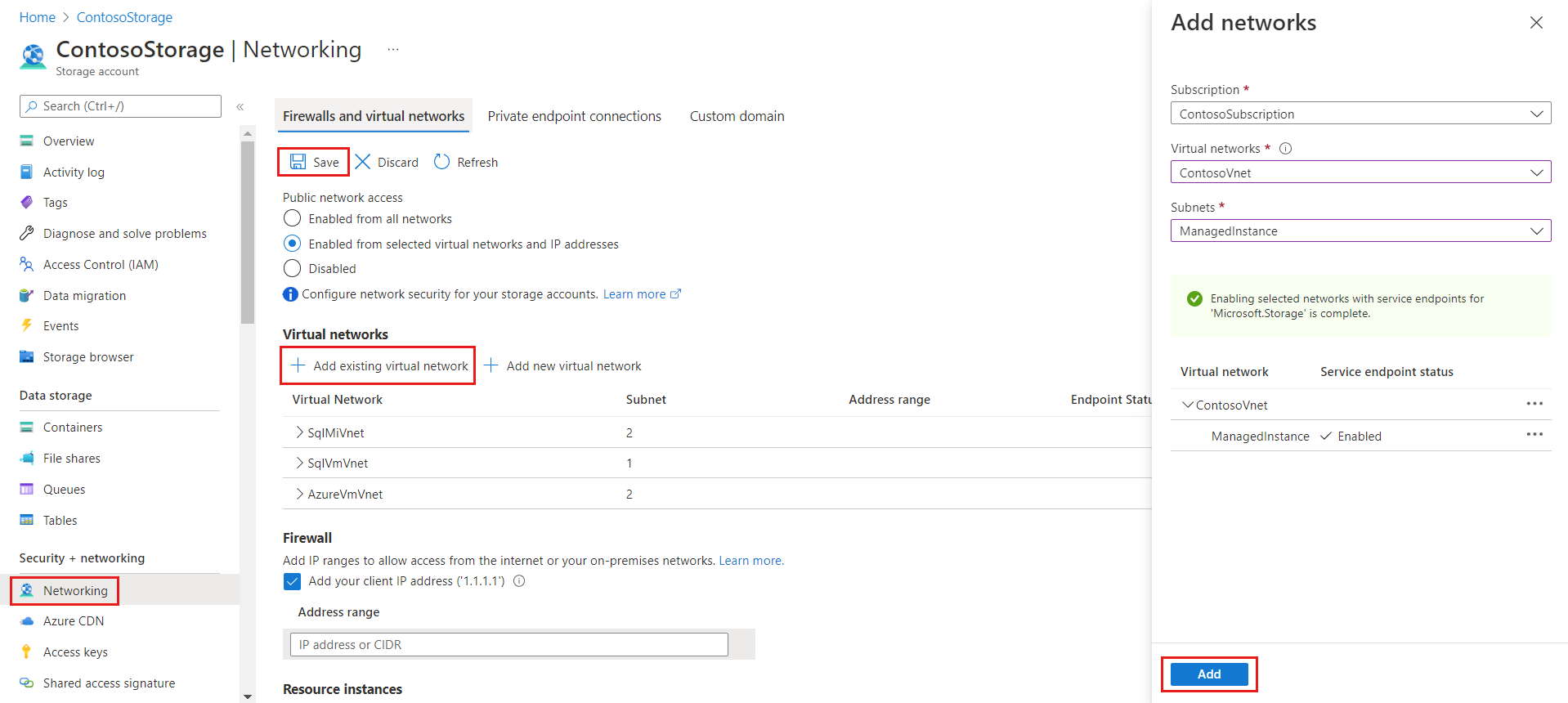Click the IP address or CIDR field
Screen dimensions: 1568x703
(x=508, y=645)
